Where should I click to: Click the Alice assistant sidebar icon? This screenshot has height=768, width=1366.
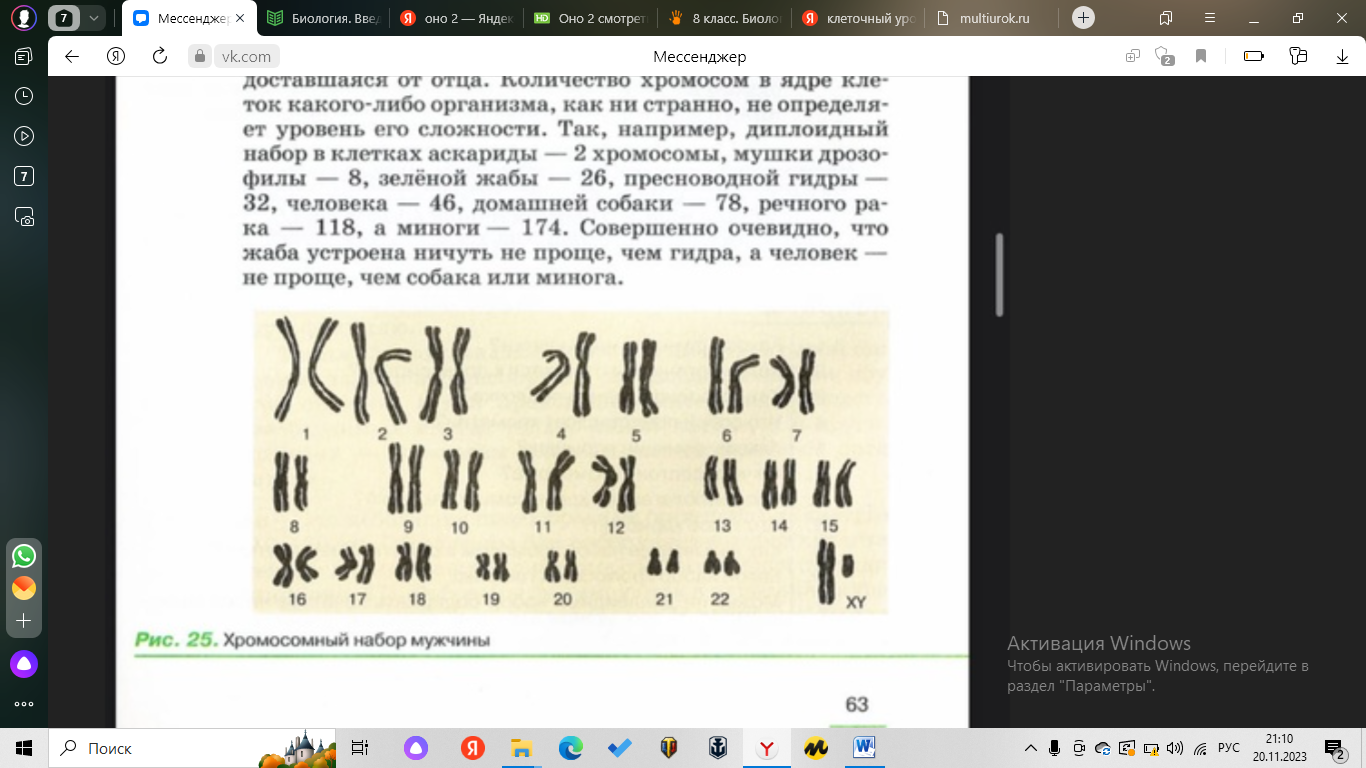24,663
